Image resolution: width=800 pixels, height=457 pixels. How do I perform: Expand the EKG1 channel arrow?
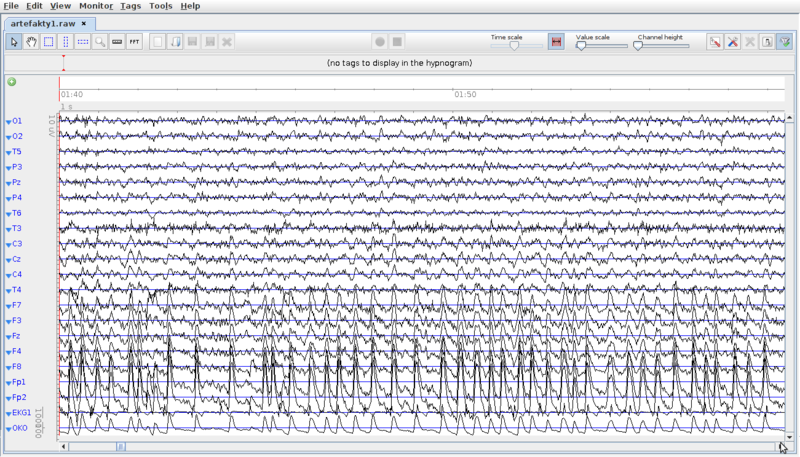tap(8, 414)
